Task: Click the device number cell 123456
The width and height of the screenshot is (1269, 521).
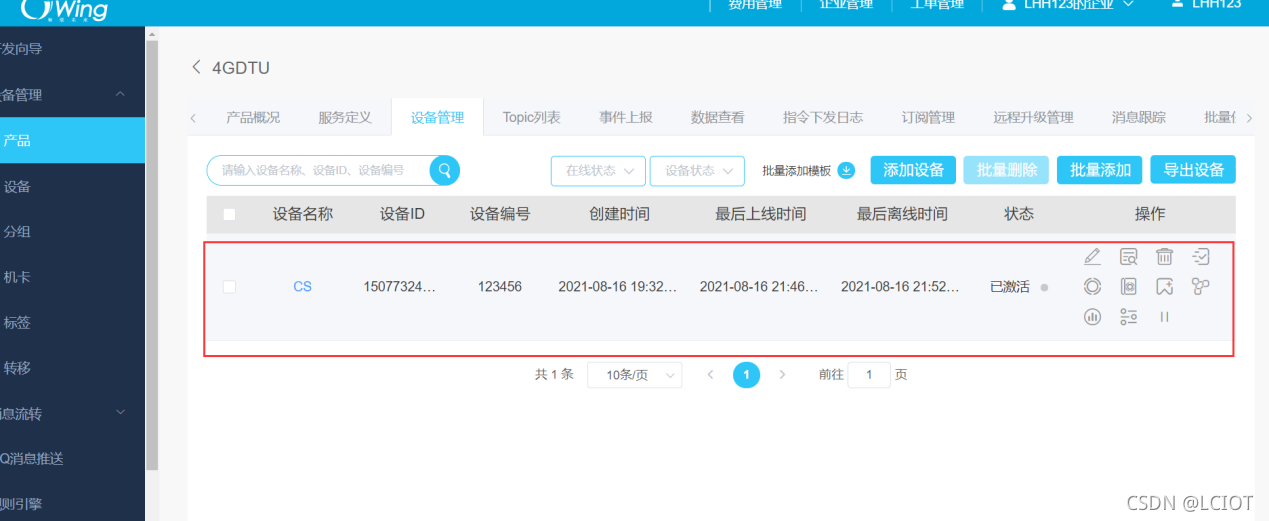Action: pyautogui.click(x=500, y=287)
